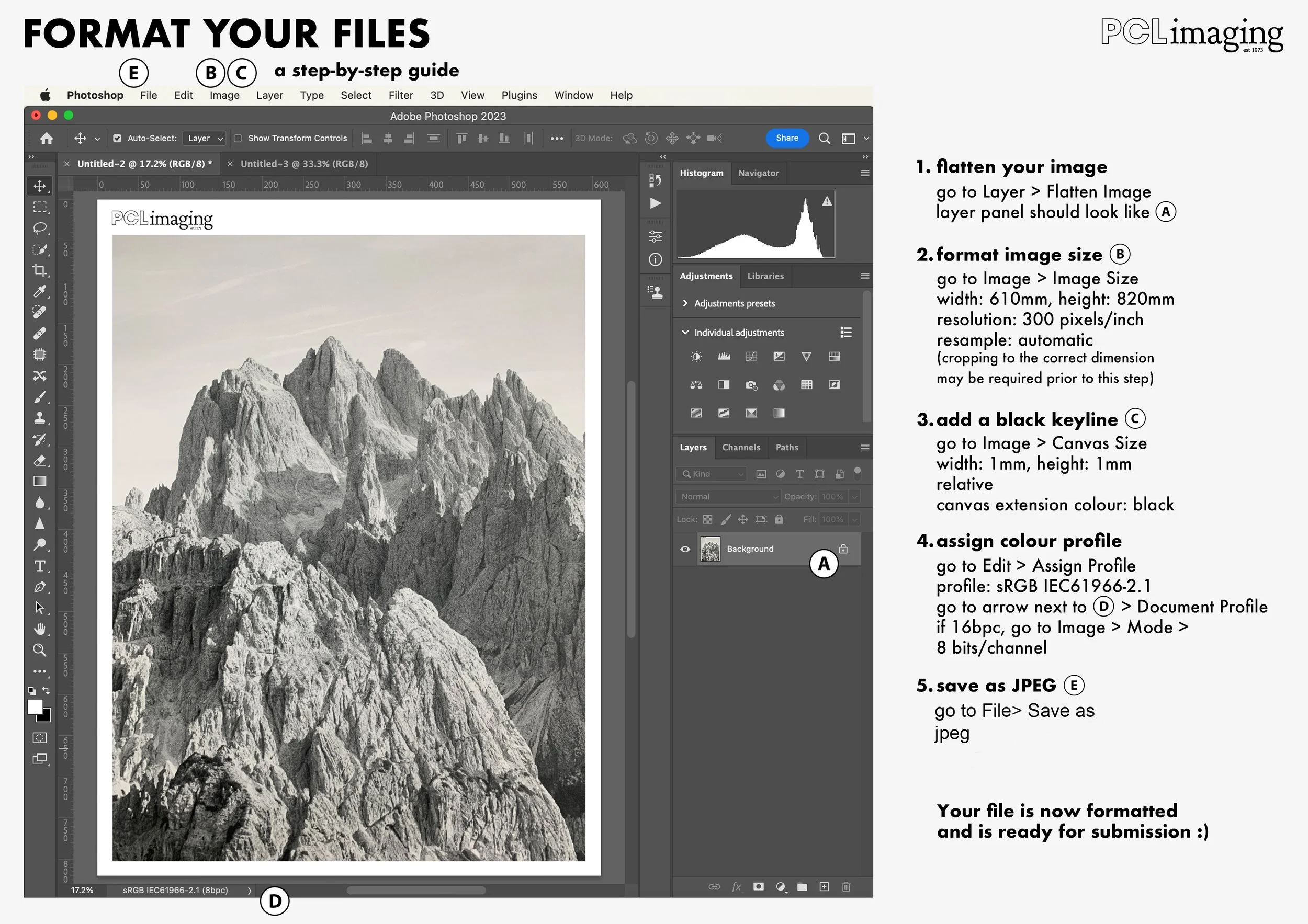Uncheck the Auto-Select checkbox
The image size is (1308, 924).
(117, 139)
